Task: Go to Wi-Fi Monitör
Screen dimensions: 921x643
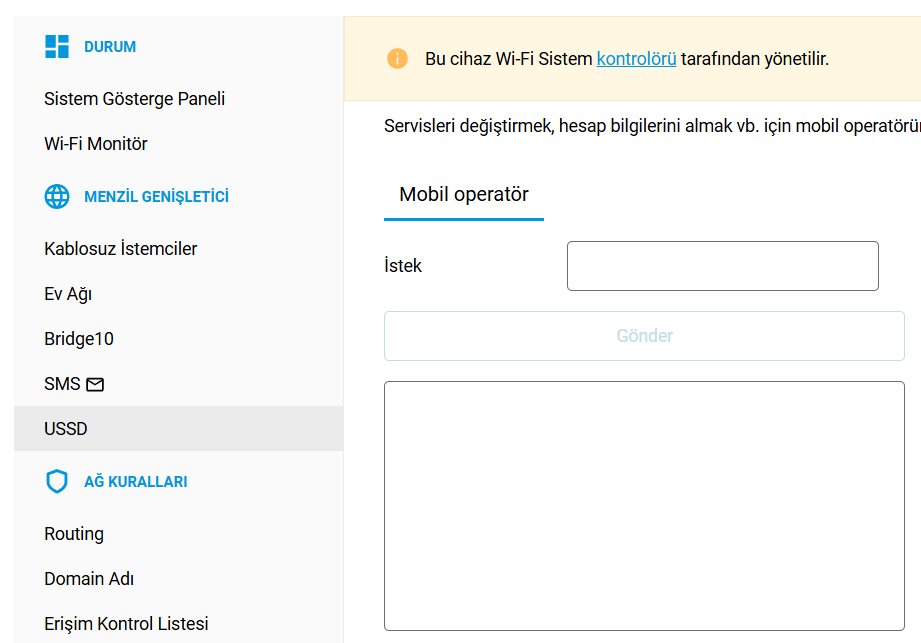Action: coord(96,144)
